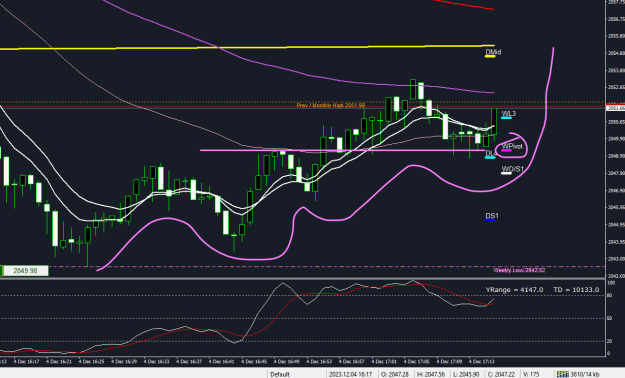The height and width of the screenshot is (378, 625).
Task: Click the Weekly Low 2042.52 label
Action: [x=519, y=270]
